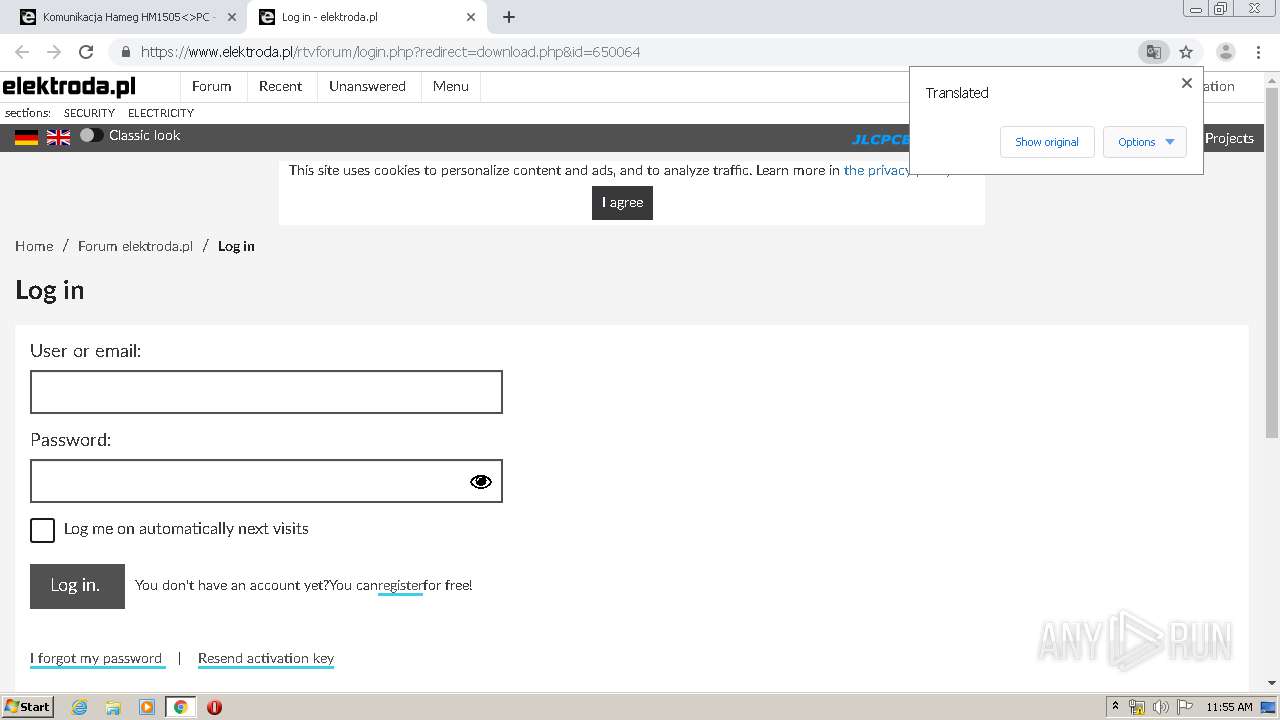
Task: Click the Log in. submit button
Action: [77, 586]
